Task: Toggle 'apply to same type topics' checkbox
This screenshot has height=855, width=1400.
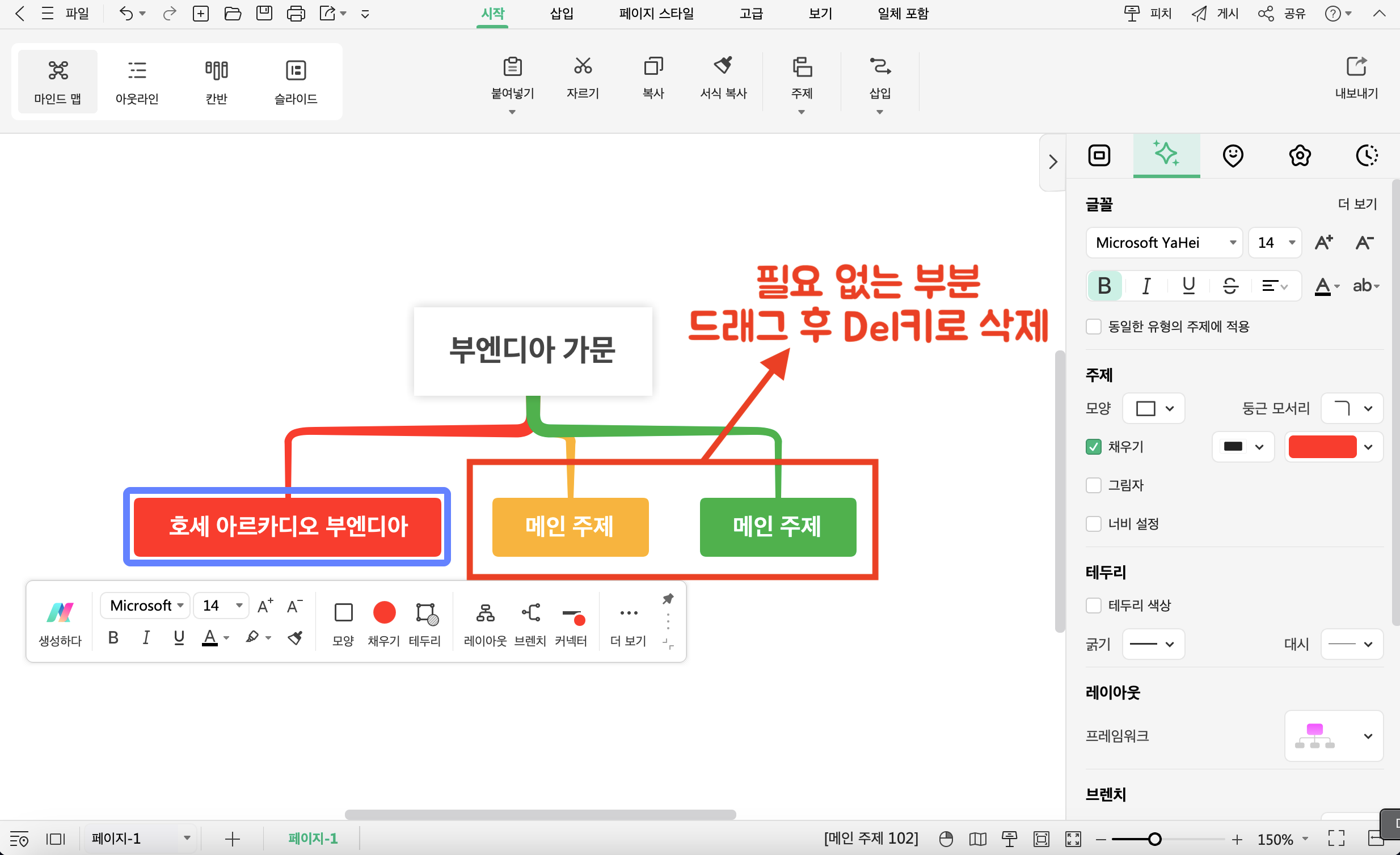Action: click(1093, 327)
